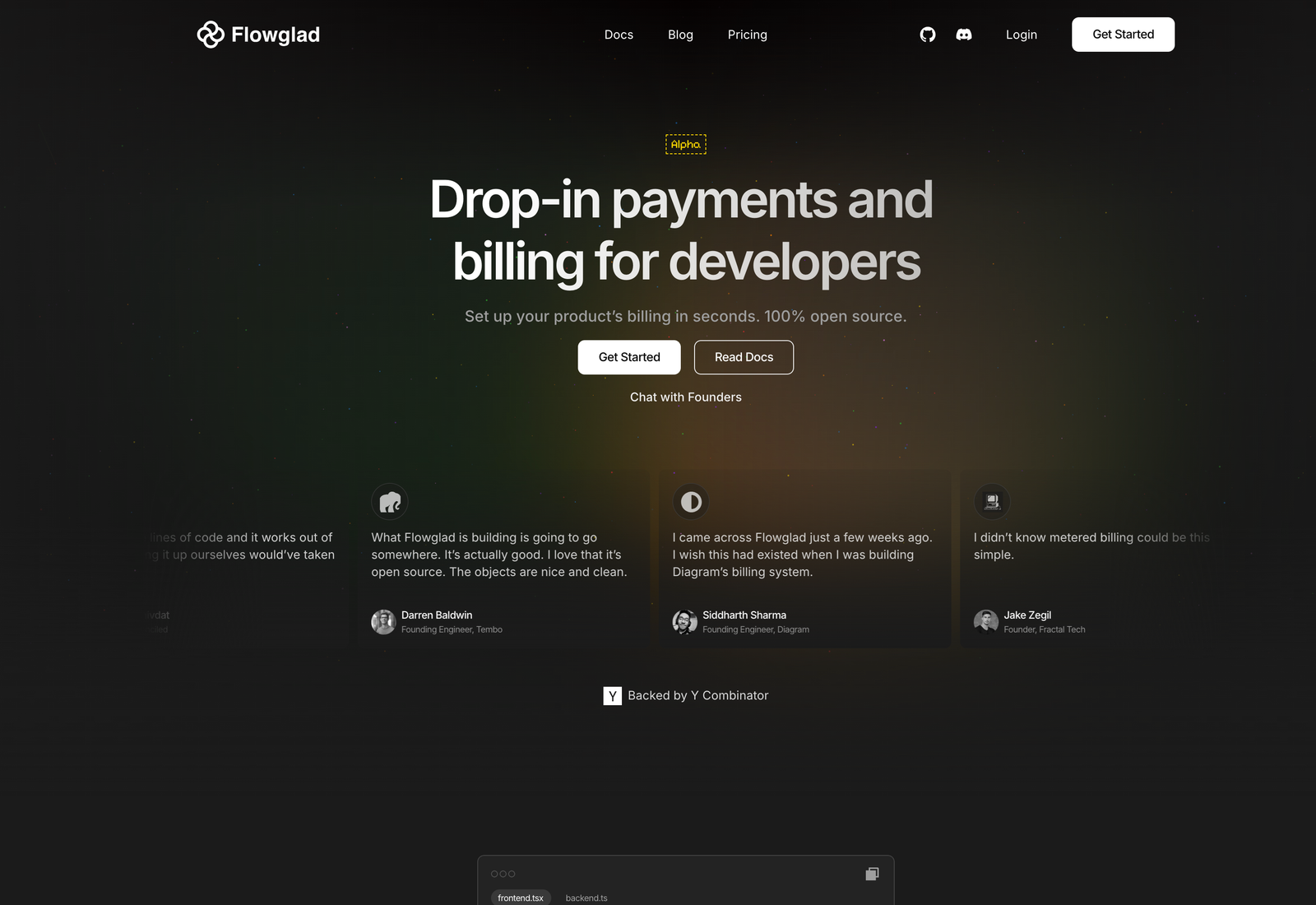This screenshot has width=1316, height=905.
Task: Click the Diagram half-circle logo icon
Action: pos(691,502)
